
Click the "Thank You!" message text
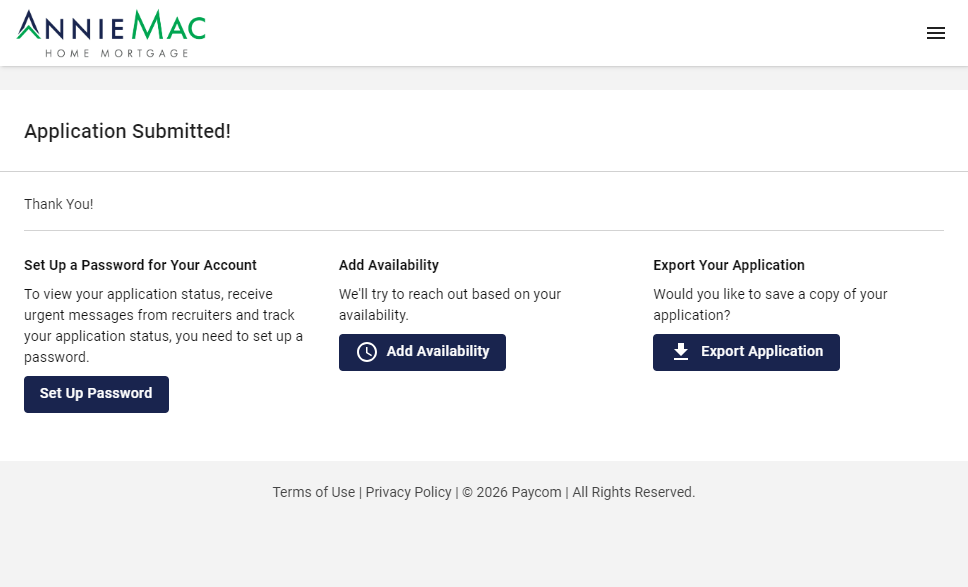click(x=59, y=204)
